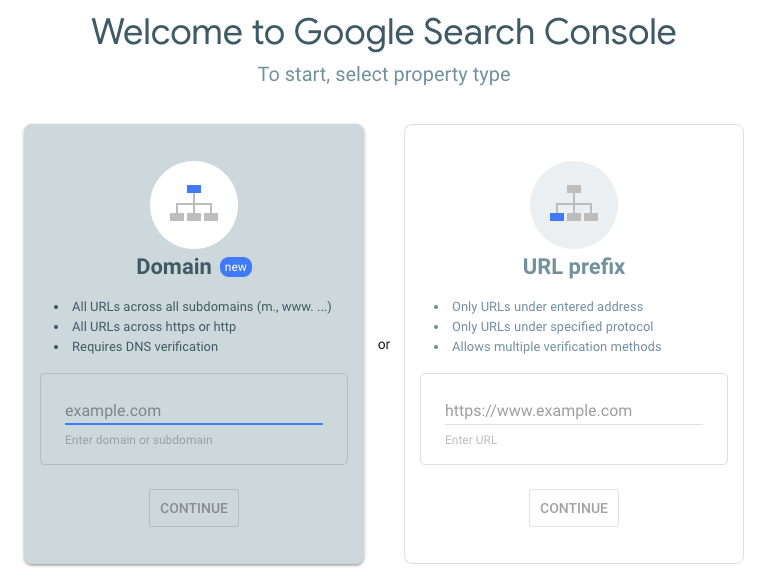Focus the example.com domain input field
The height and width of the screenshot is (577, 764).
tap(194, 411)
